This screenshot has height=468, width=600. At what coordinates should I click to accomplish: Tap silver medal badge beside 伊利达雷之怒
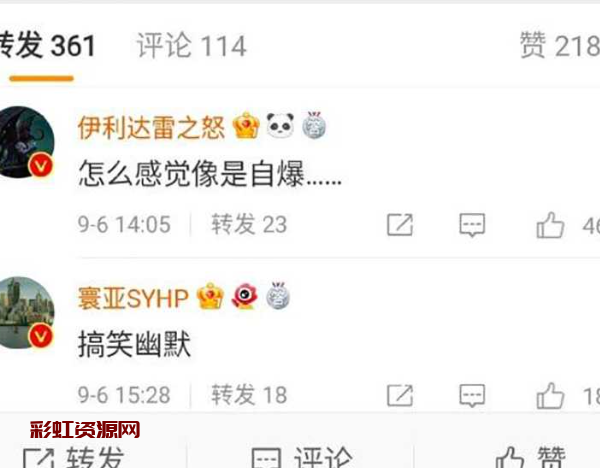(x=314, y=125)
